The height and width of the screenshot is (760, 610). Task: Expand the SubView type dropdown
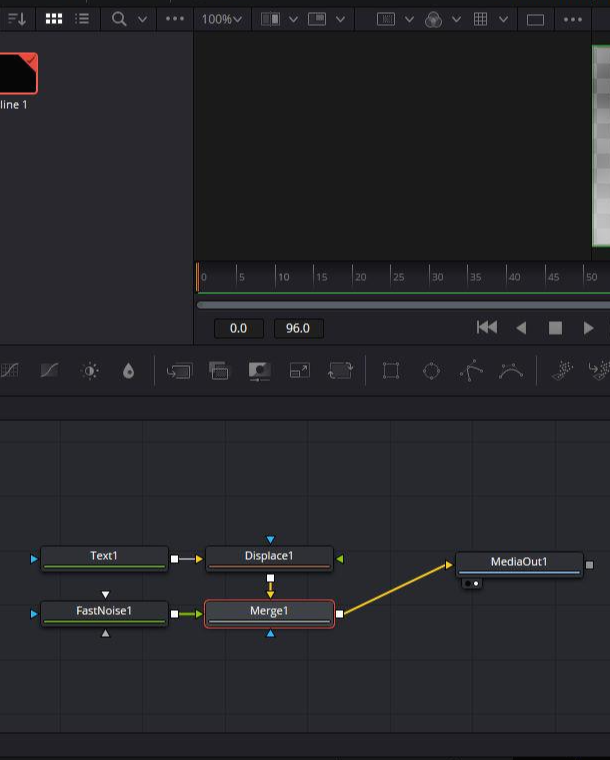point(341,19)
